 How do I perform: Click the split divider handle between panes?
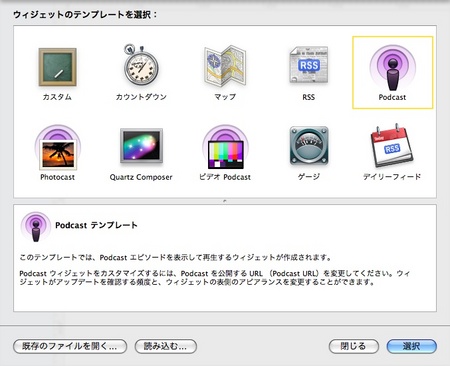pyautogui.click(x=225, y=201)
